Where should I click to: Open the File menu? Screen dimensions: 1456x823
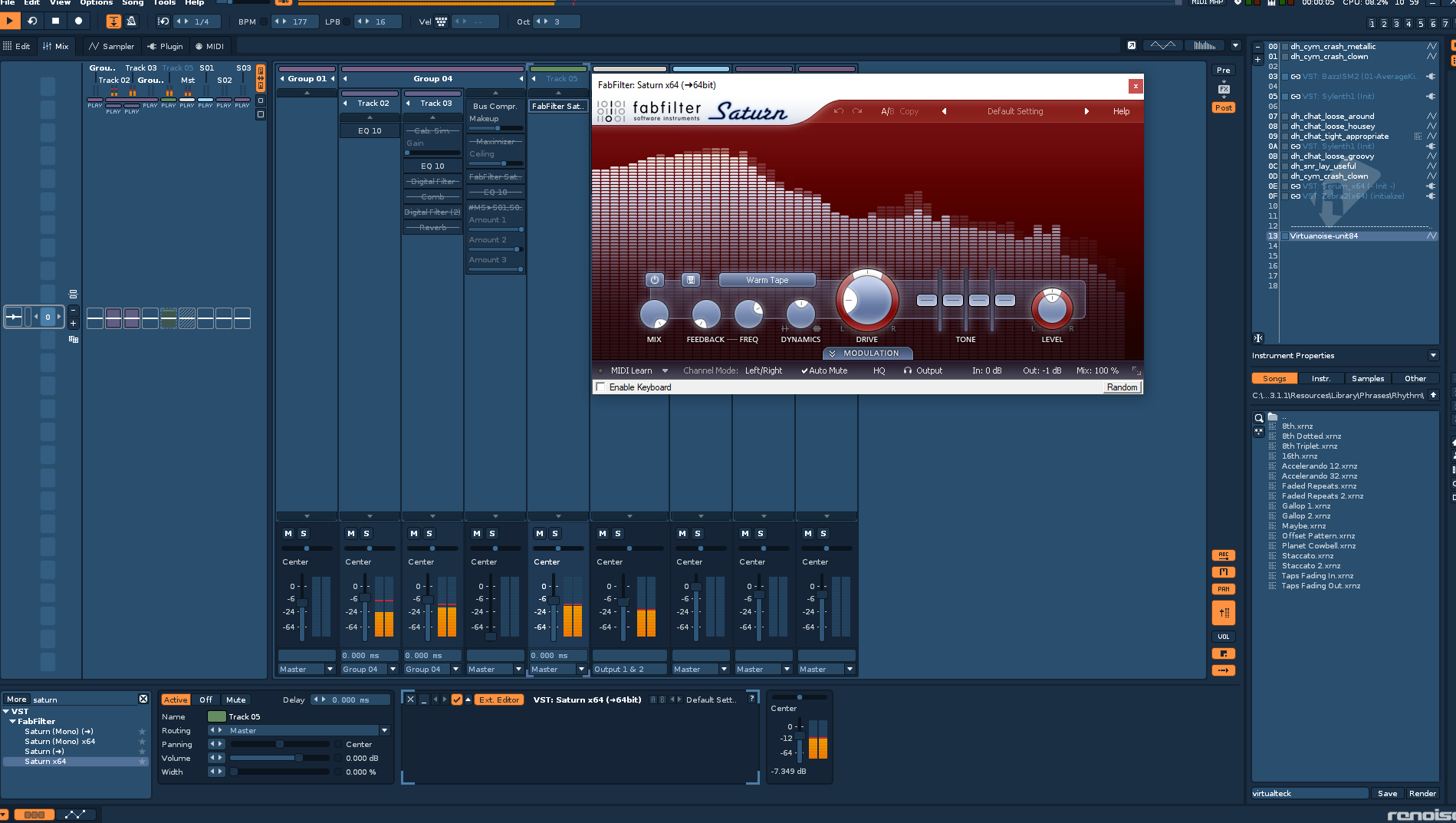8,3
